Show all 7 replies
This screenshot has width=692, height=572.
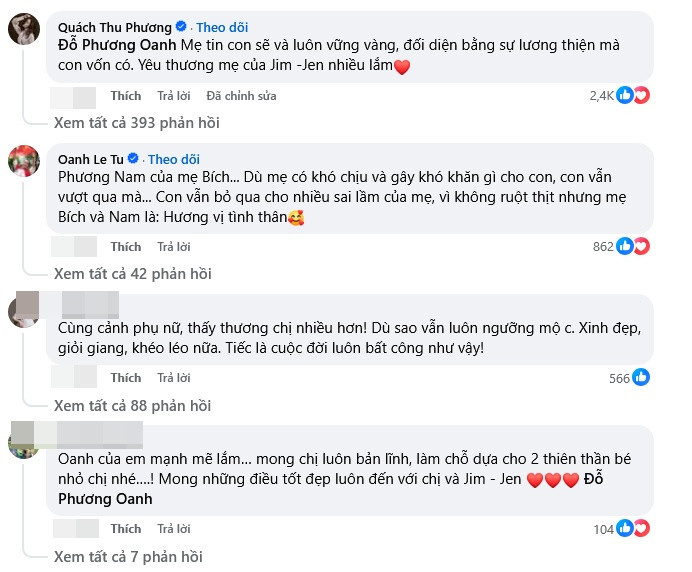(128, 556)
